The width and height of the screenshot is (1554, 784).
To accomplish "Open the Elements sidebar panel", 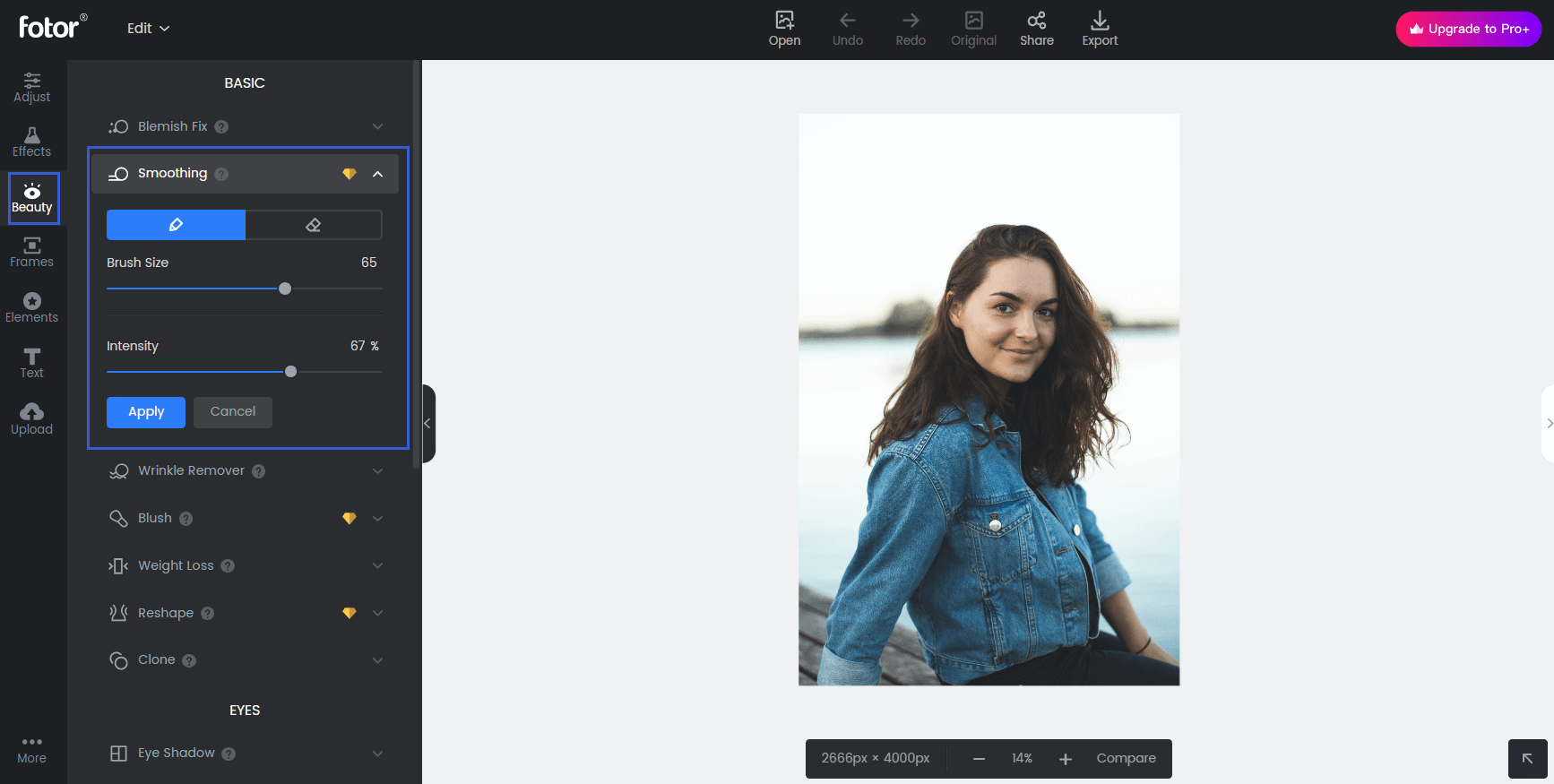I will [x=31, y=308].
